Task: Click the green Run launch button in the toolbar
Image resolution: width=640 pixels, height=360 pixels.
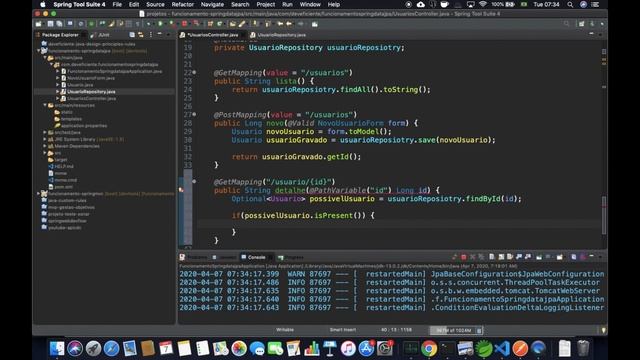Action: point(160,24)
